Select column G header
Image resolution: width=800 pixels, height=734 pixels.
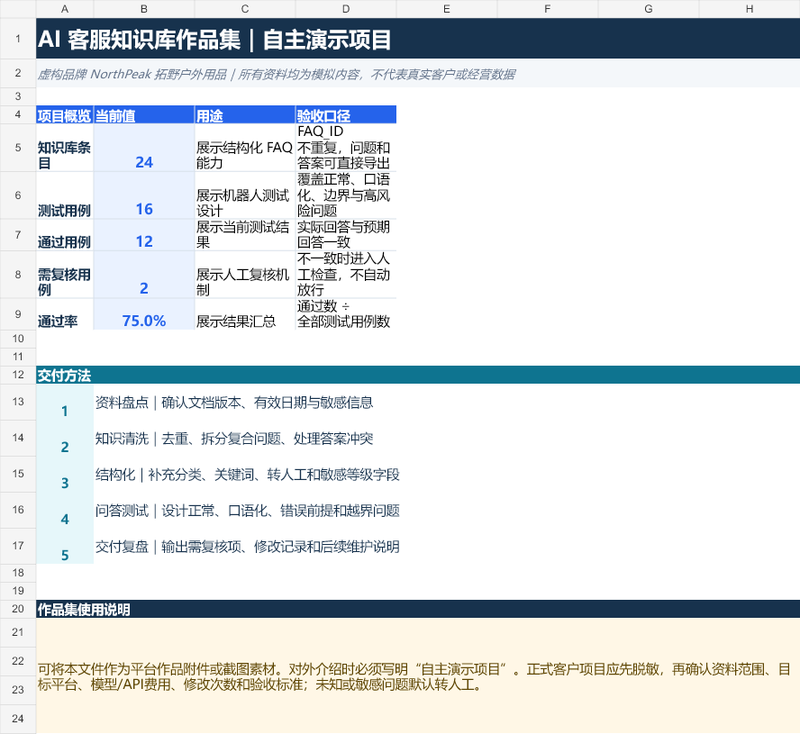click(x=648, y=9)
